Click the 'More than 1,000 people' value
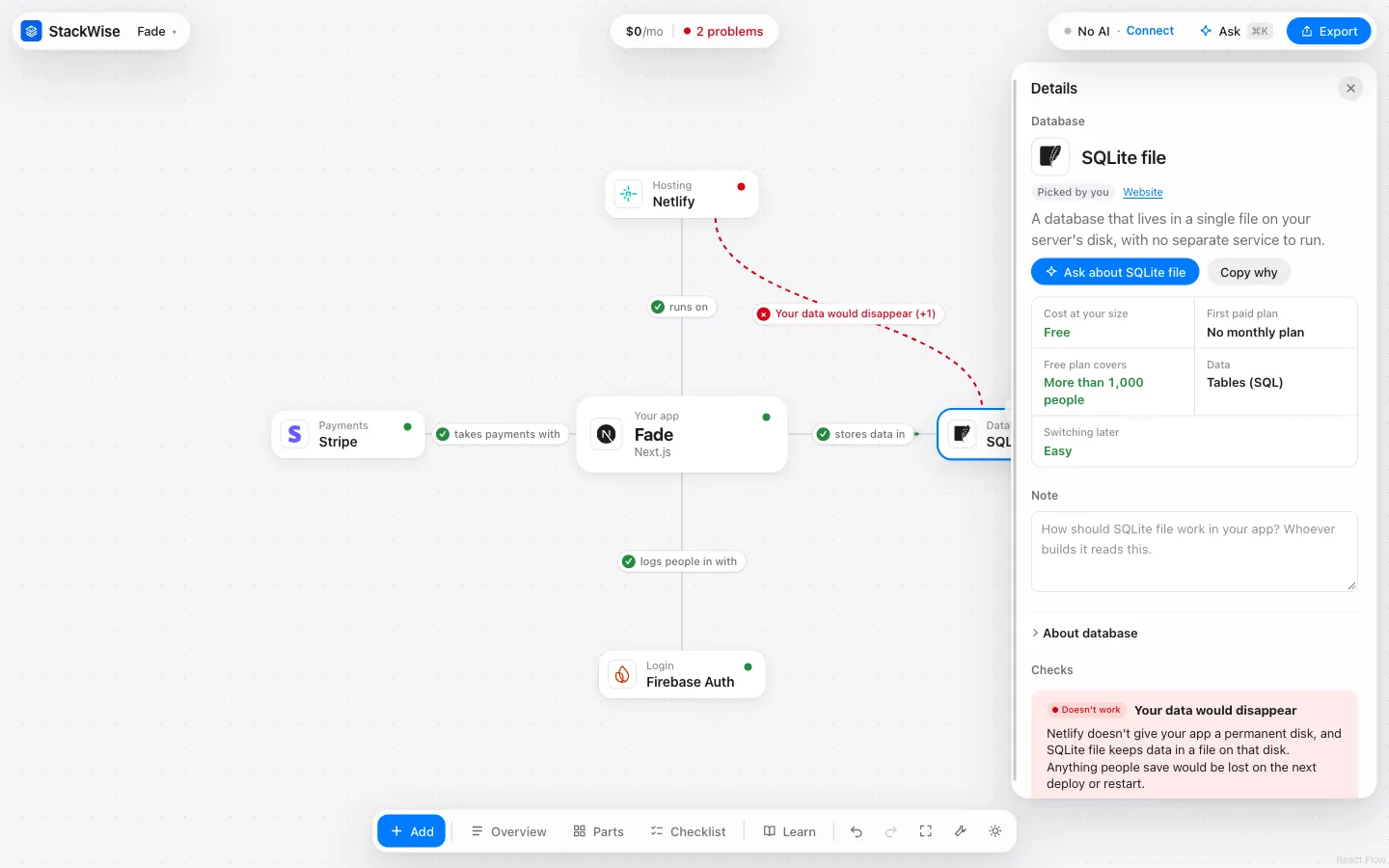1389x868 pixels. coord(1094,392)
